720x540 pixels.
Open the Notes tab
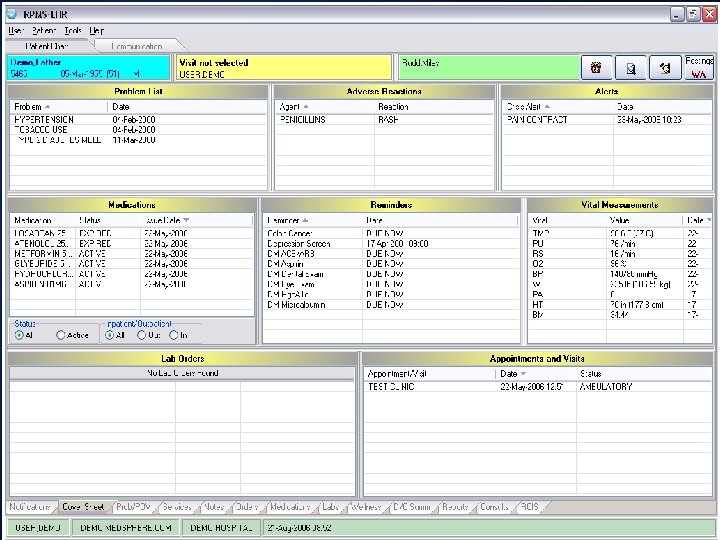(214, 507)
